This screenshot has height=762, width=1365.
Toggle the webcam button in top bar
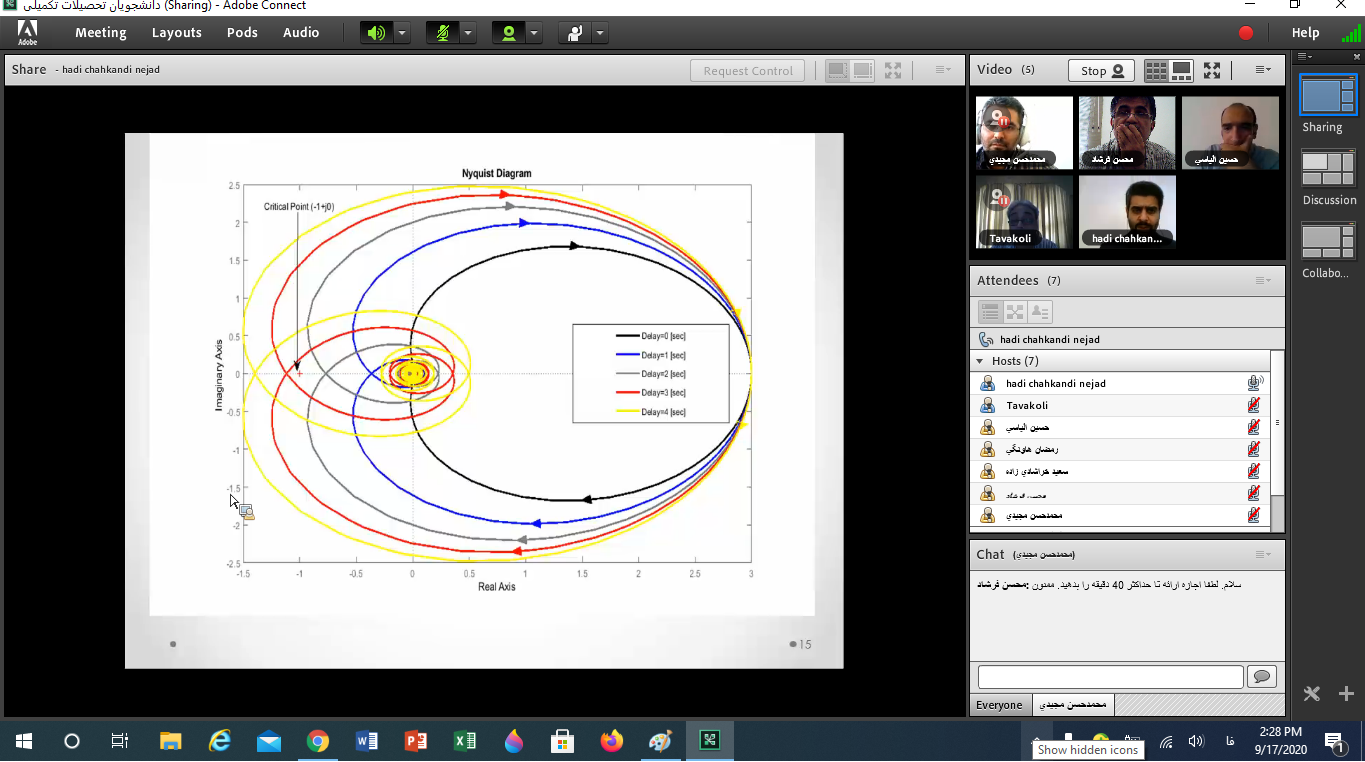[508, 33]
